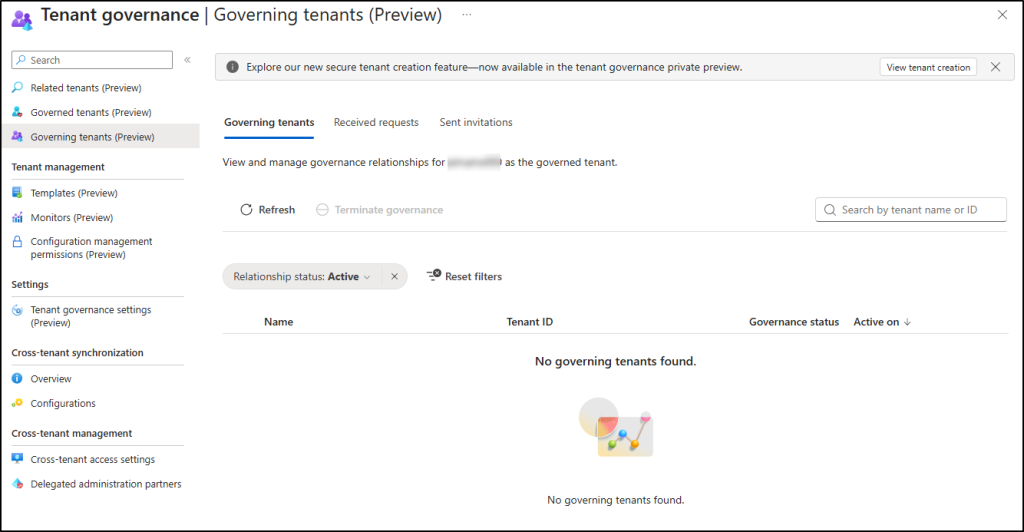Open the ellipsis more options menu
The image size is (1024, 532).
click(x=467, y=15)
